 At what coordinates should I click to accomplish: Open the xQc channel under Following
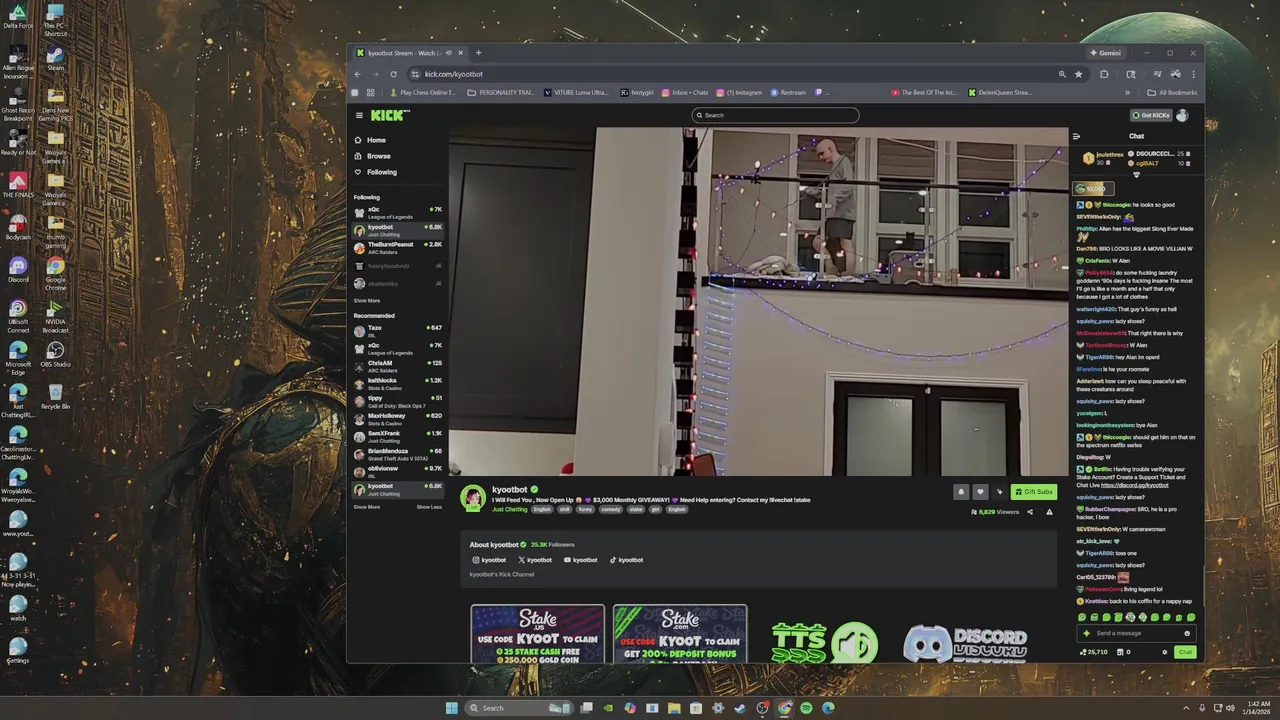point(397,212)
